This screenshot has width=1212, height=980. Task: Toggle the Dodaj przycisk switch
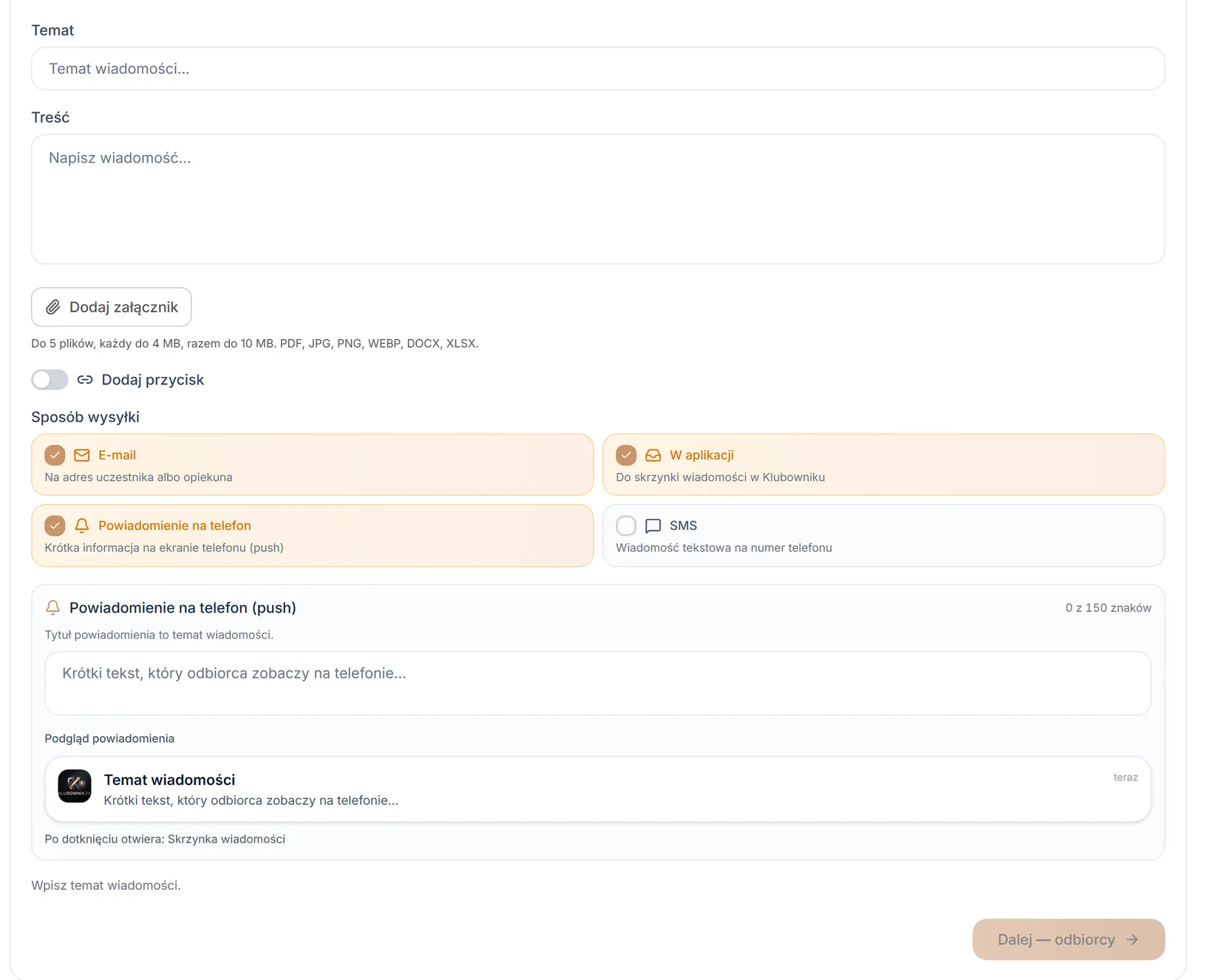[50, 380]
